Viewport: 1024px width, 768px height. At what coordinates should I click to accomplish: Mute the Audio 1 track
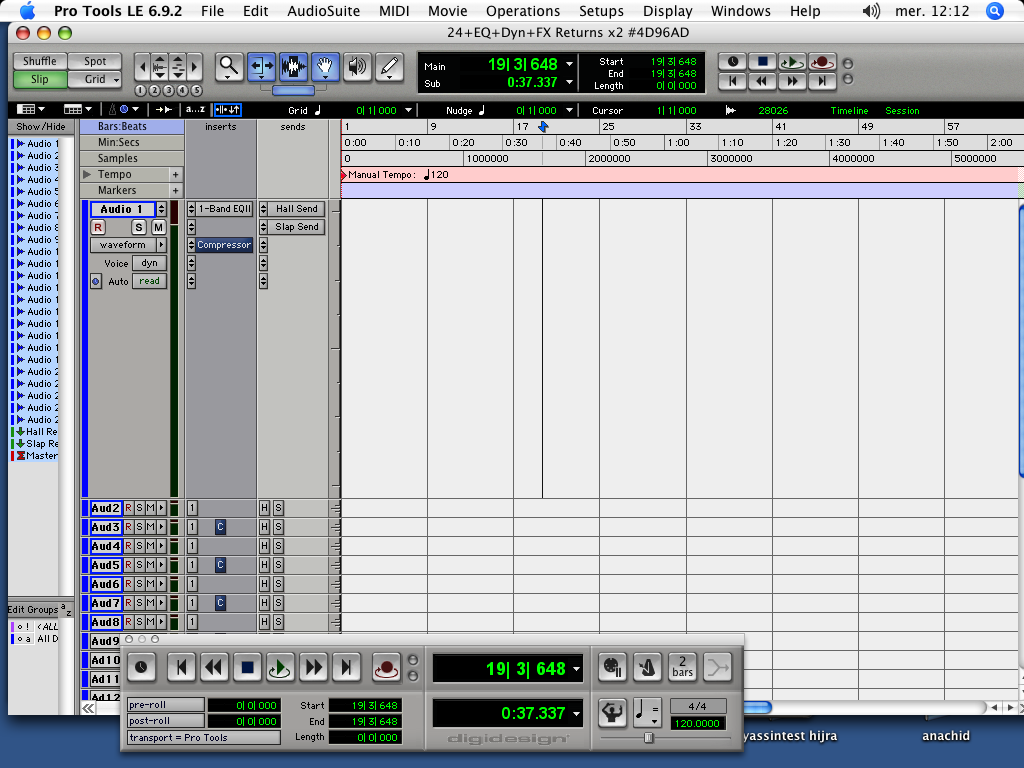click(x=158, y=227)
